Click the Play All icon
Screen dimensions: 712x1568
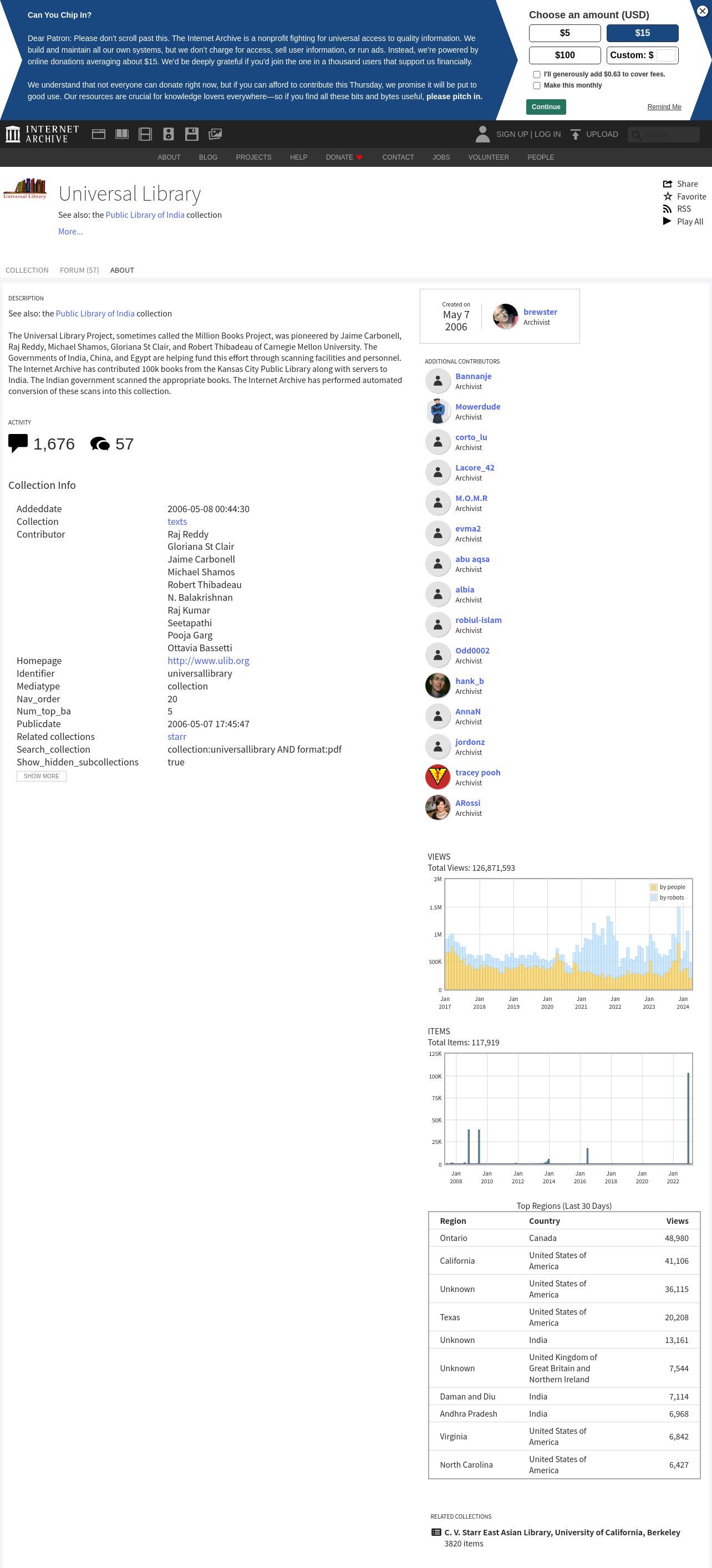[667, 221]
